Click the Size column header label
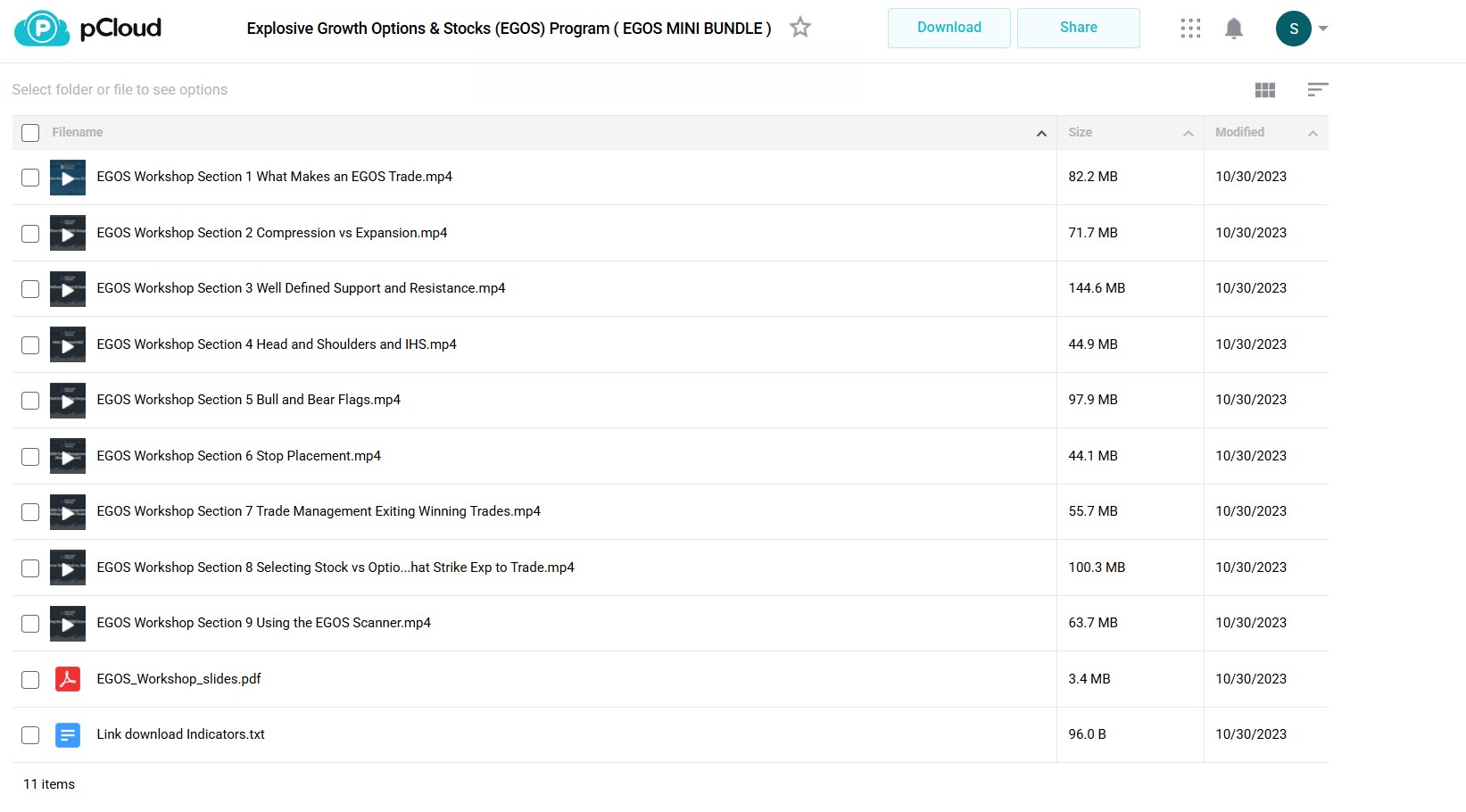 click(x=1080, y=132)
